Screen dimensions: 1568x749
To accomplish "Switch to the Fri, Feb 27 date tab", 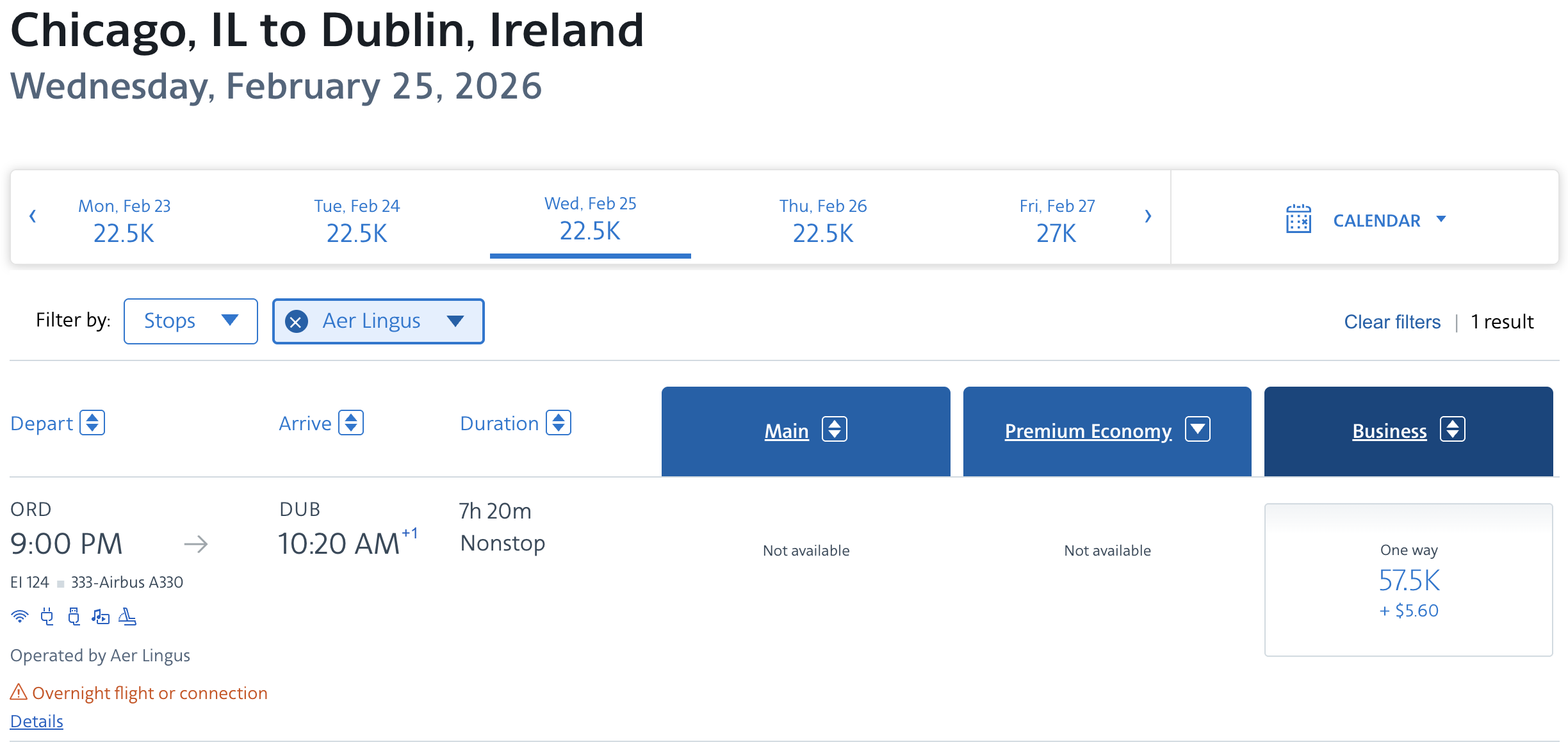I will pos(1057,220).
